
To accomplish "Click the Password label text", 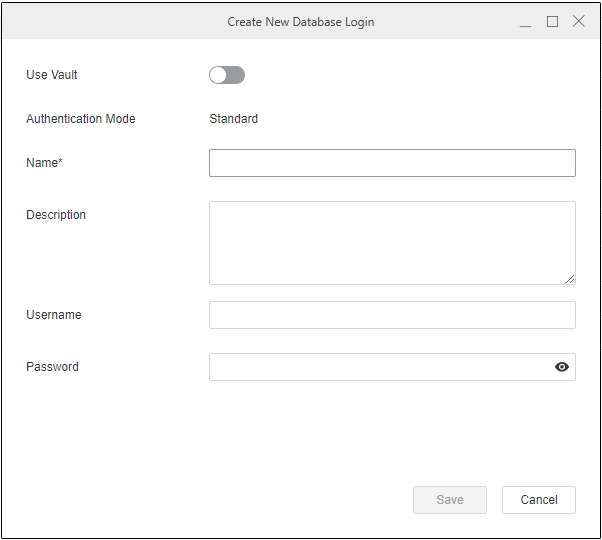I will [x=52, y=367].
